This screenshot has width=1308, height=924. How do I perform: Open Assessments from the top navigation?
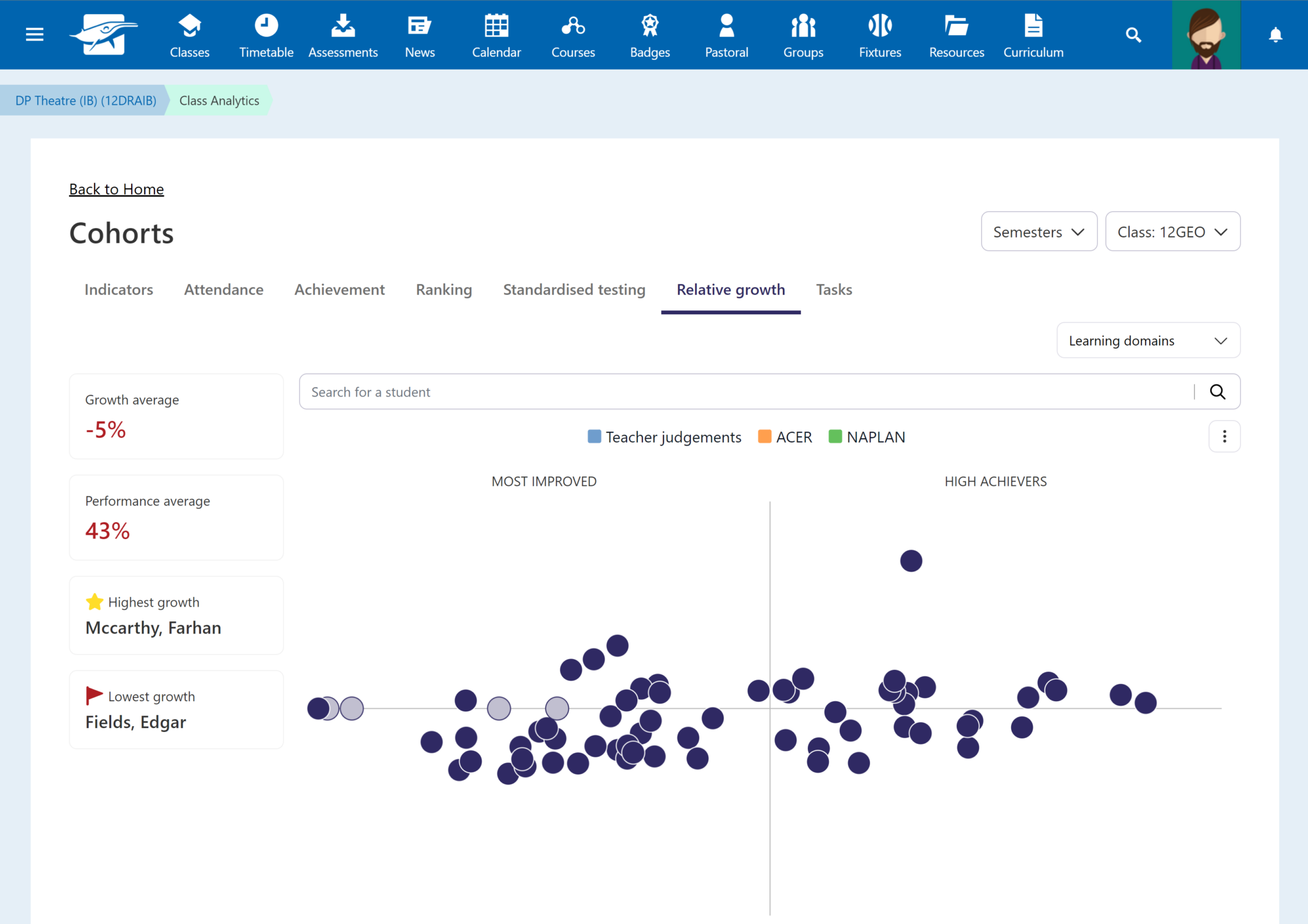pos(343,34)
